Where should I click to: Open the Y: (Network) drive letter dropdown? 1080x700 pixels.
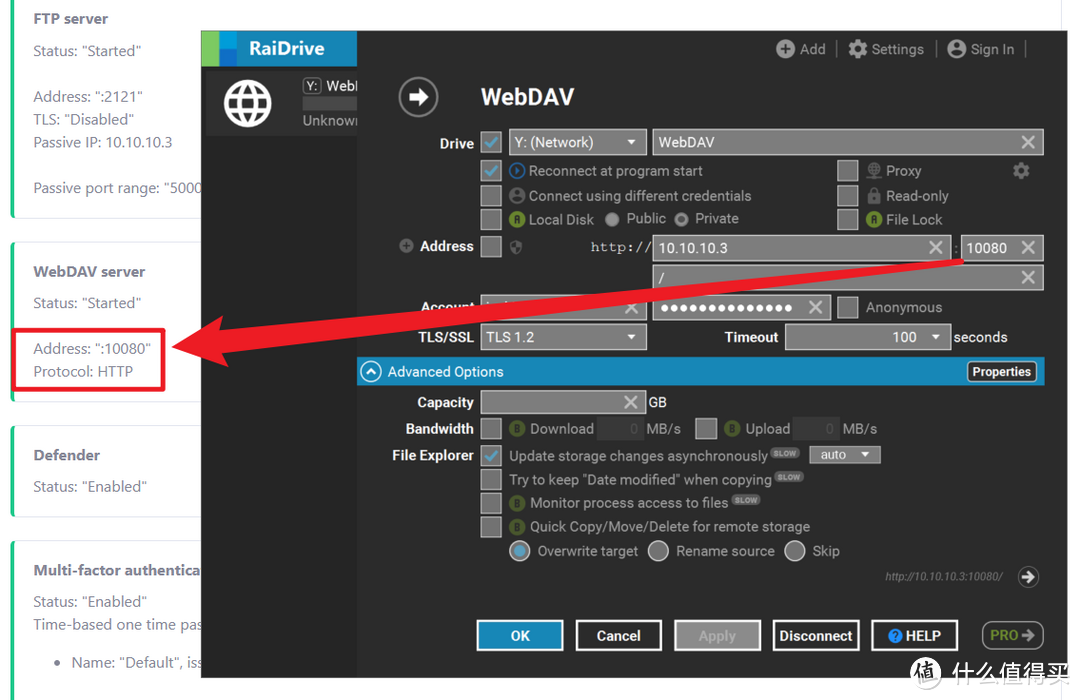[577, 142]
